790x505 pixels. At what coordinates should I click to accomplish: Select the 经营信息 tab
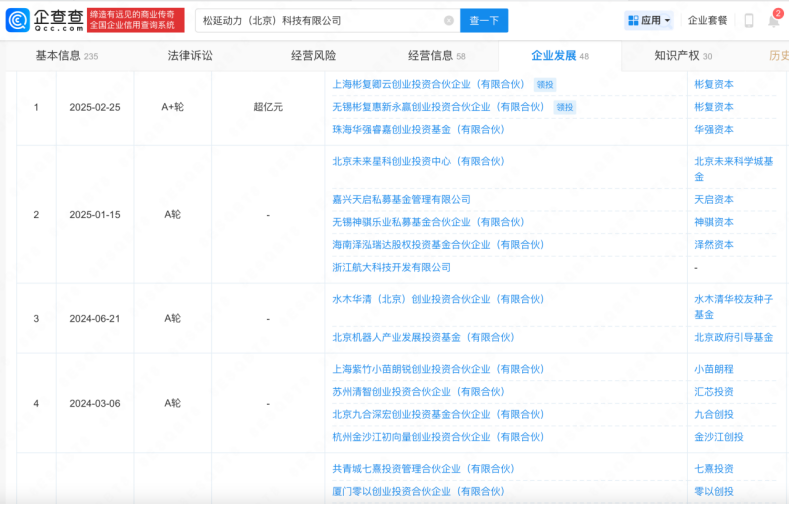click(x=436, y=56)
